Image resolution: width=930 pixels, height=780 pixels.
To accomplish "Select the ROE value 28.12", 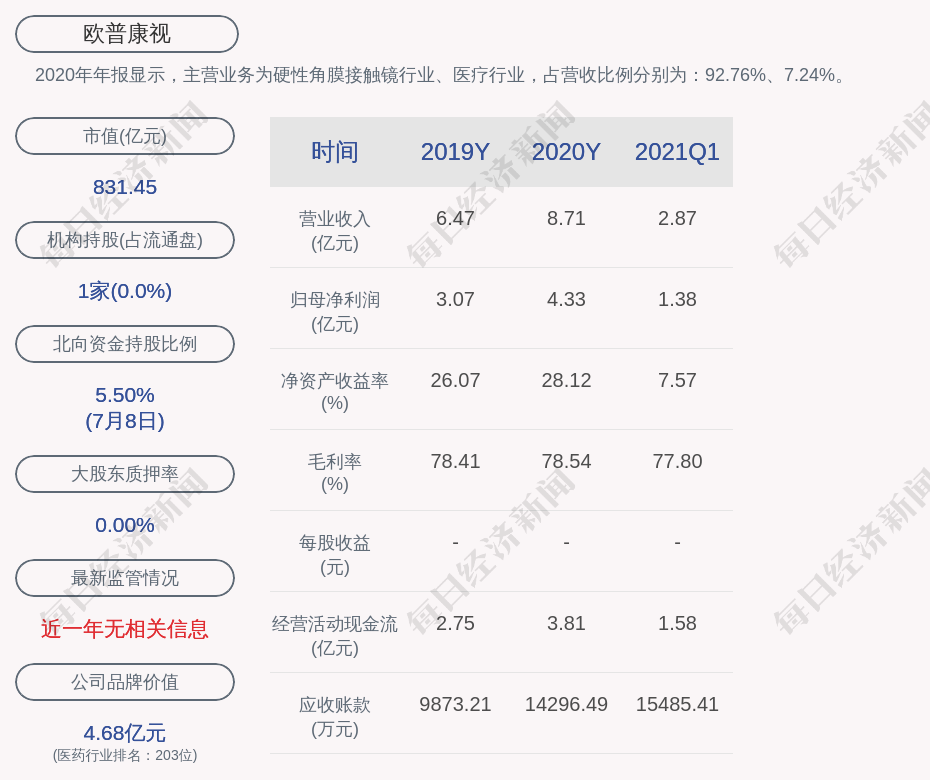I will (x=566, y=380).
